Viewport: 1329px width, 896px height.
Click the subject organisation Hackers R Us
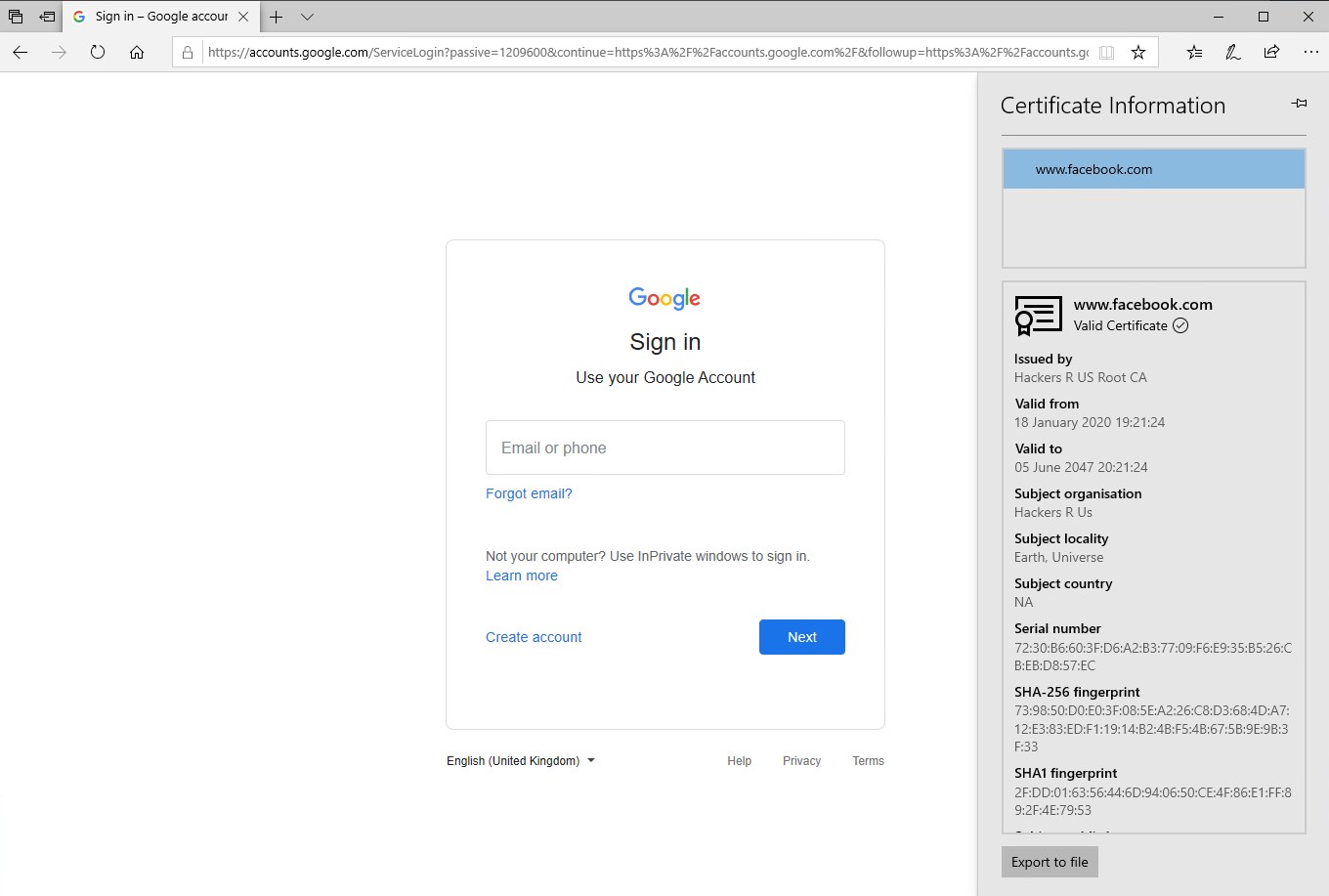tap(1053, 512)
